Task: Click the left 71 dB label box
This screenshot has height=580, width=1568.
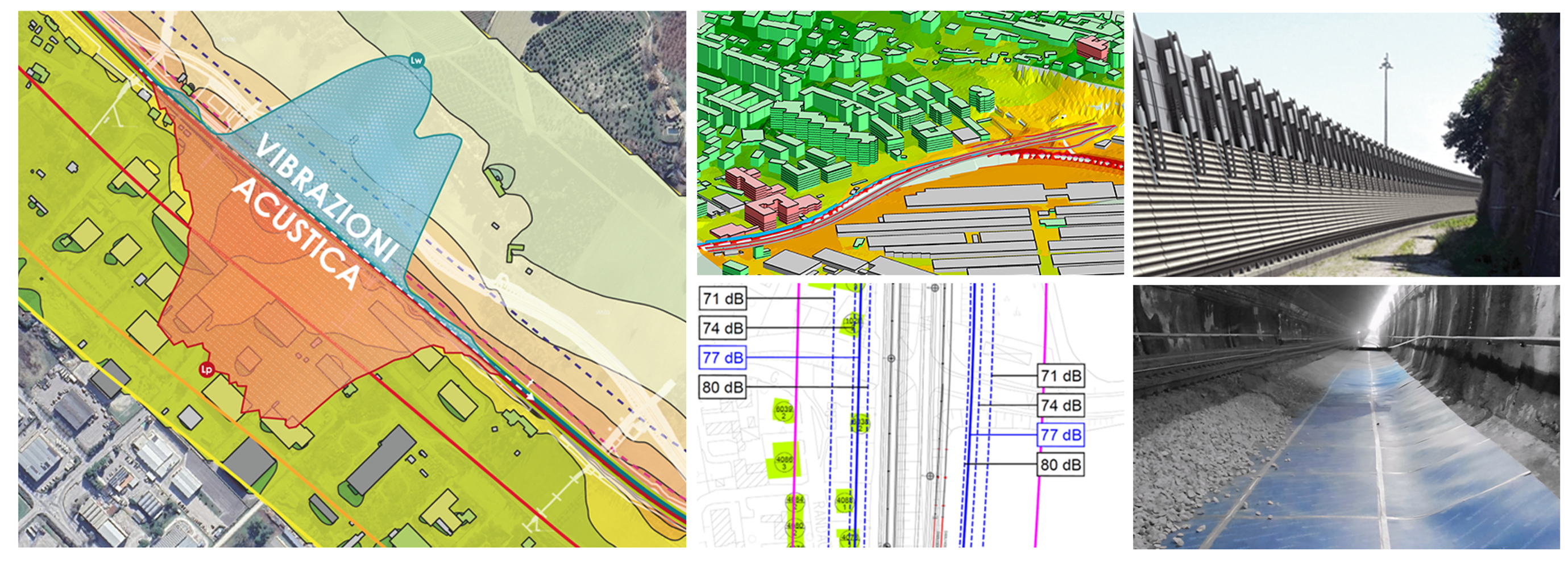Action: [x=723, y=298]
